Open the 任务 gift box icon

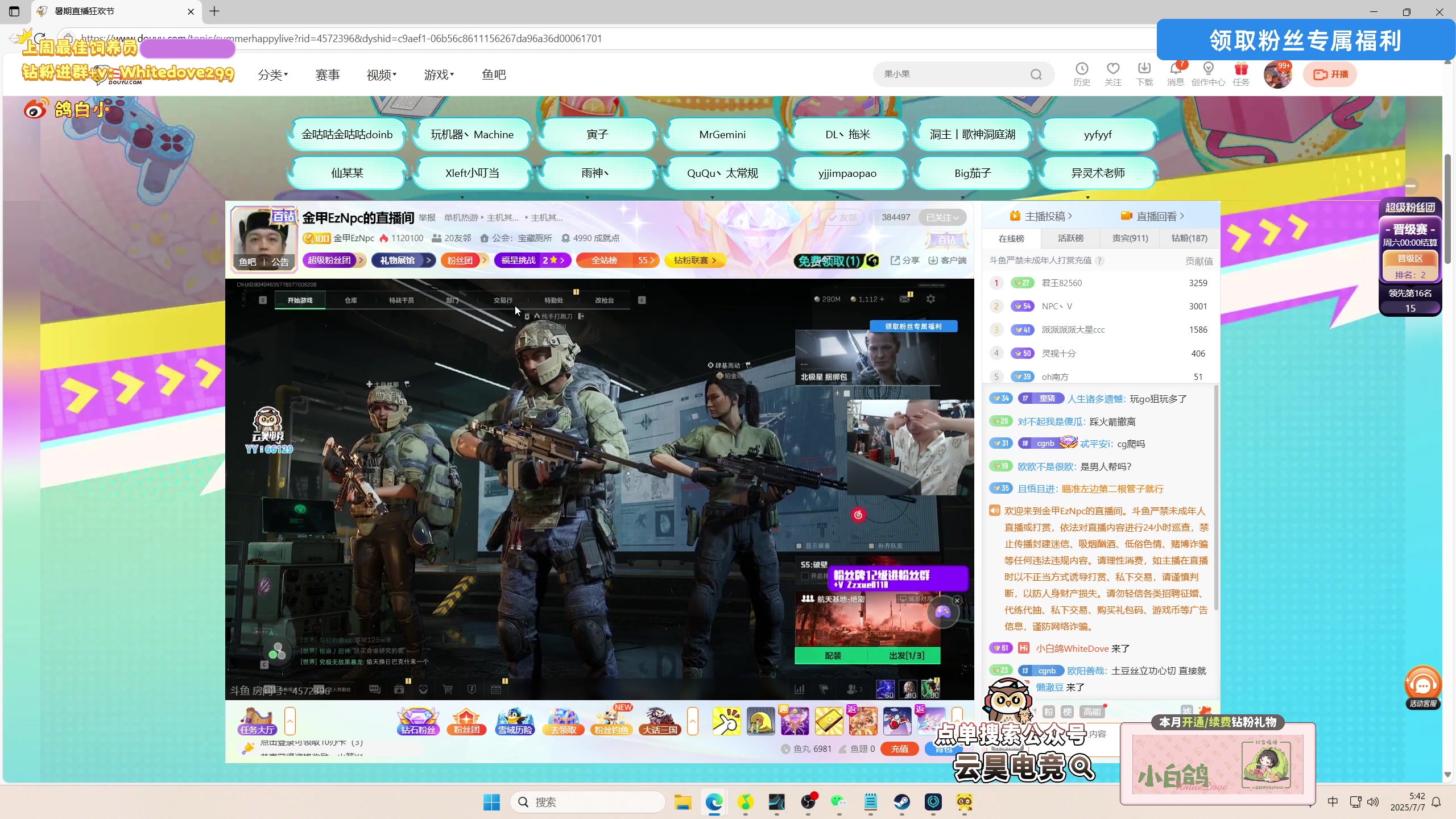click(1240, 74)
